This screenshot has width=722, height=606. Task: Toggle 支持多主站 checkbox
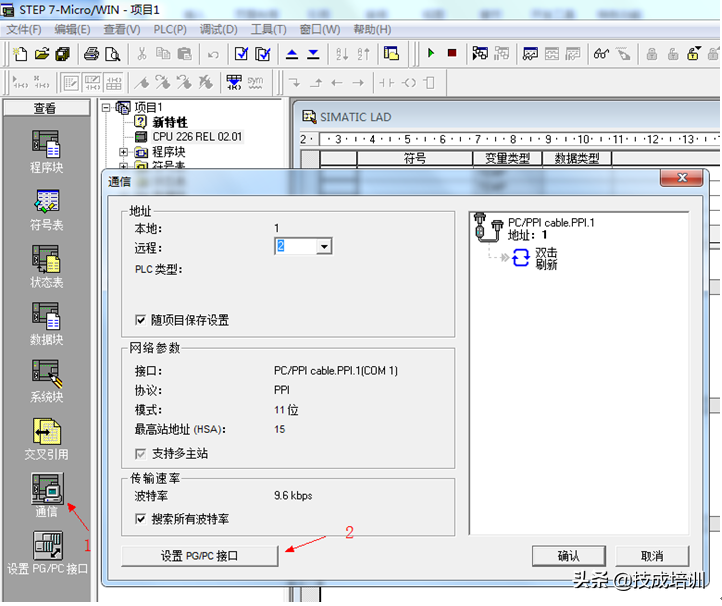pyautogui.click(x=140, y=454)
